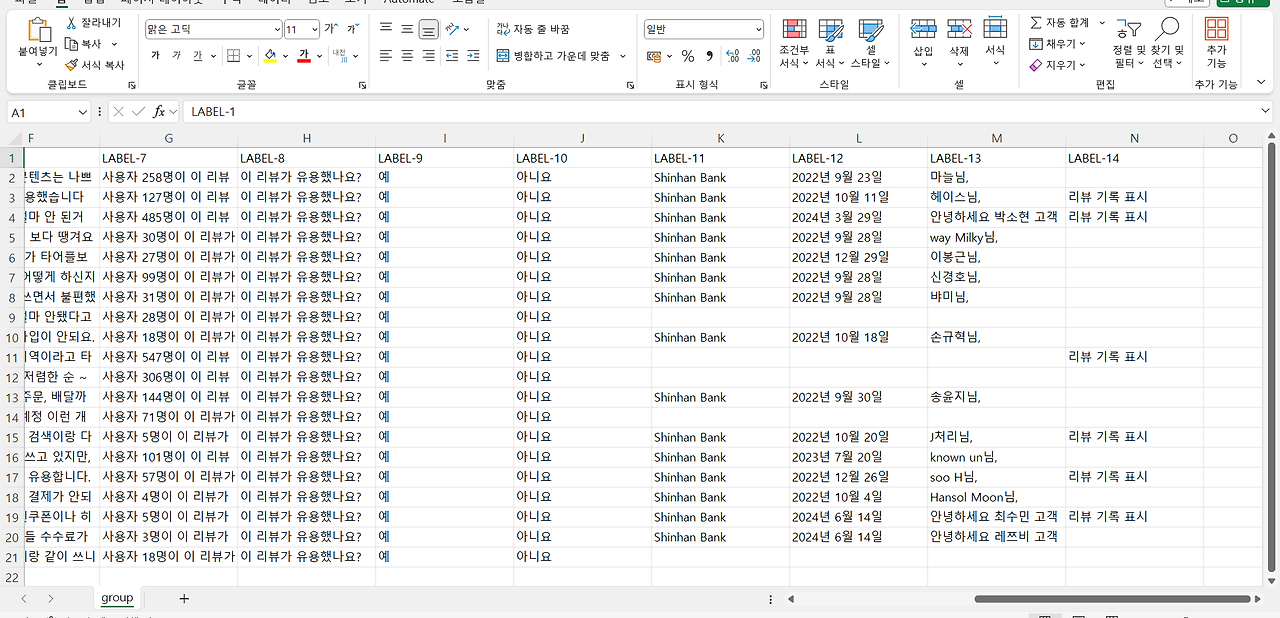Apply comma style number format

[710, 56]
